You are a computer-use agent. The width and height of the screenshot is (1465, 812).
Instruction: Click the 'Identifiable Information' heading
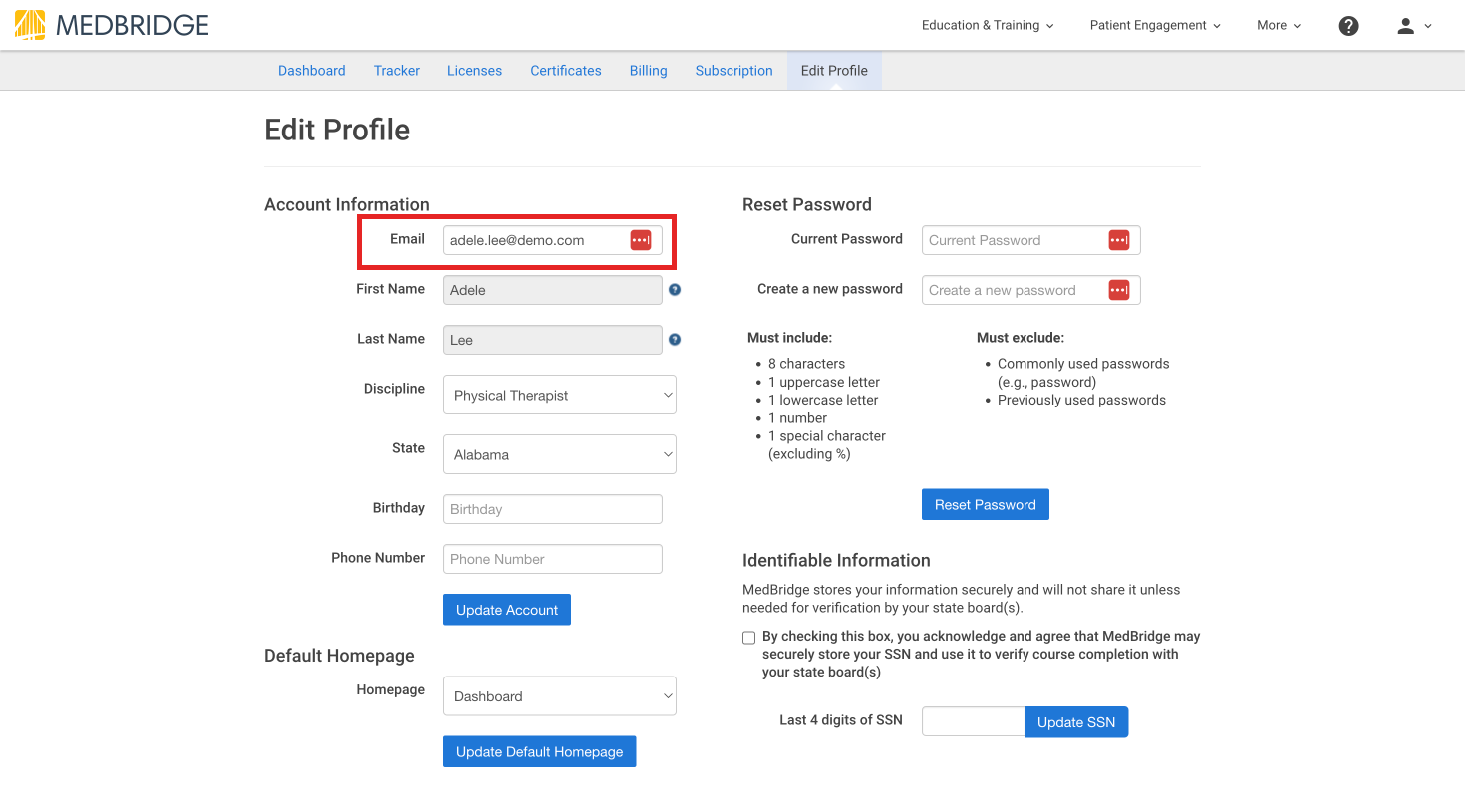(x=836, y=560)
